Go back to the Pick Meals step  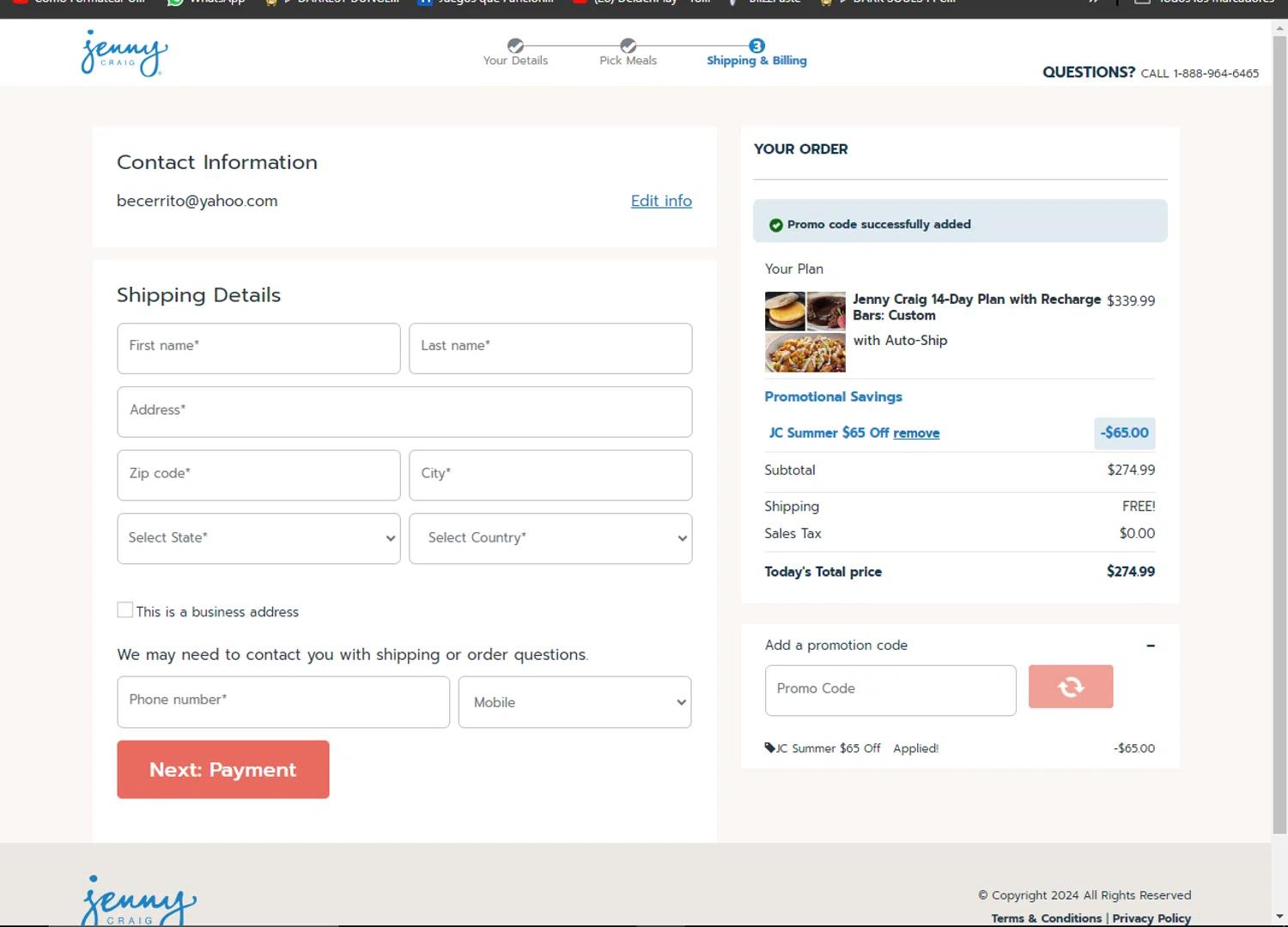tap(628, 60)
